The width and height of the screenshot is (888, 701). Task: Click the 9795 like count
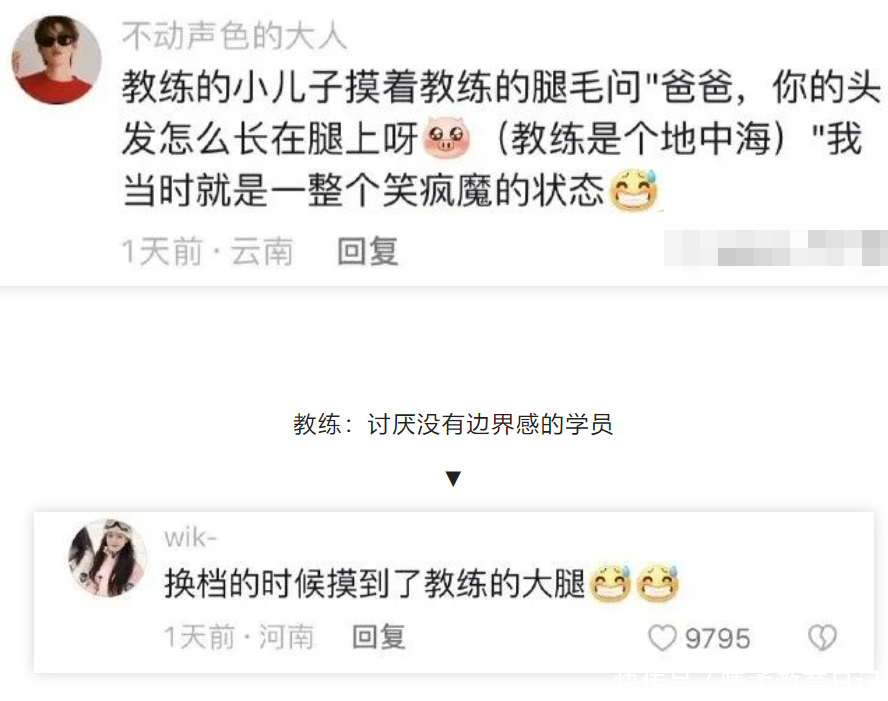coord(718,639)
